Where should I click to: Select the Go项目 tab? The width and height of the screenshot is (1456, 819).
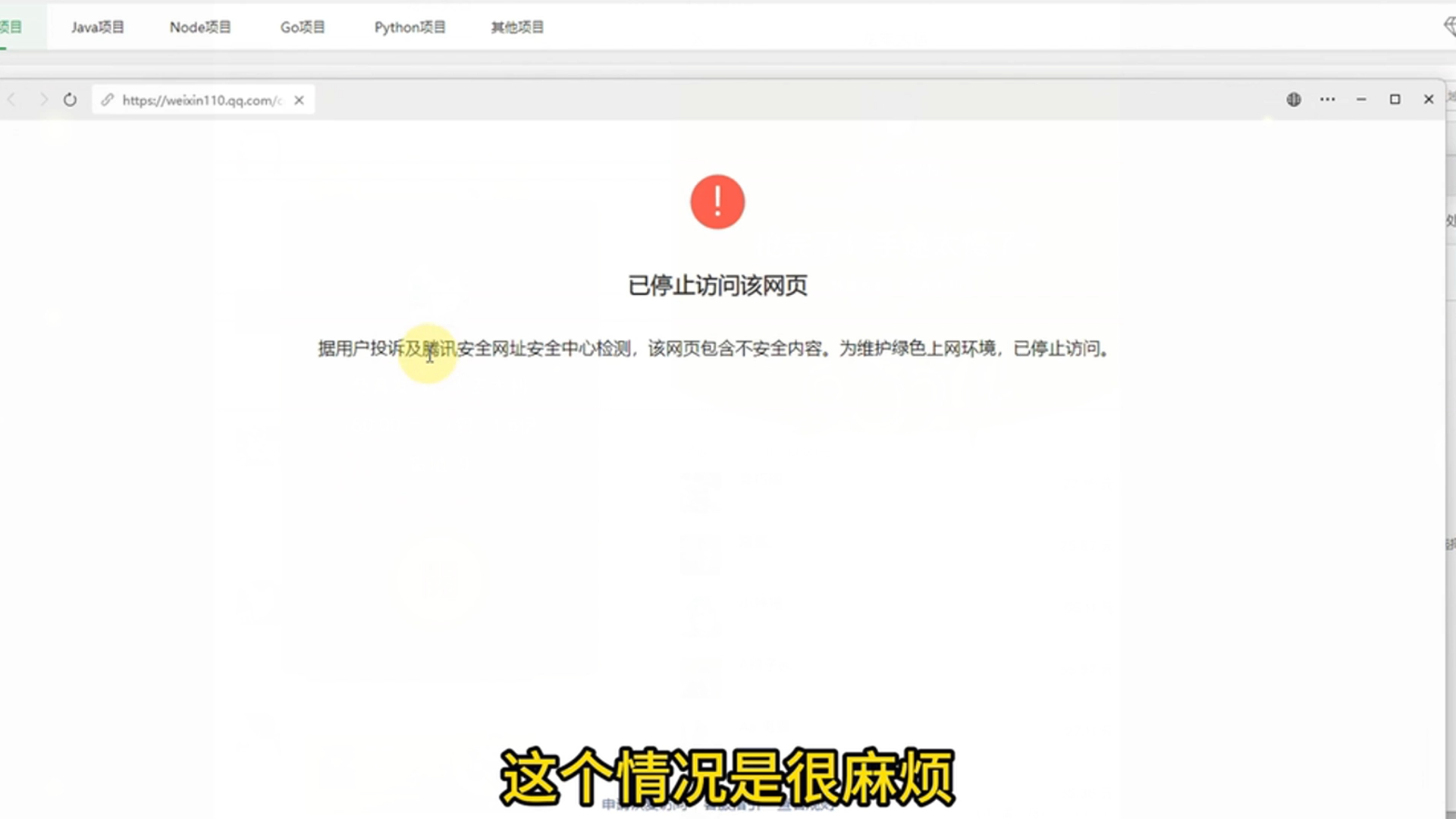click(x=303, y=27)
